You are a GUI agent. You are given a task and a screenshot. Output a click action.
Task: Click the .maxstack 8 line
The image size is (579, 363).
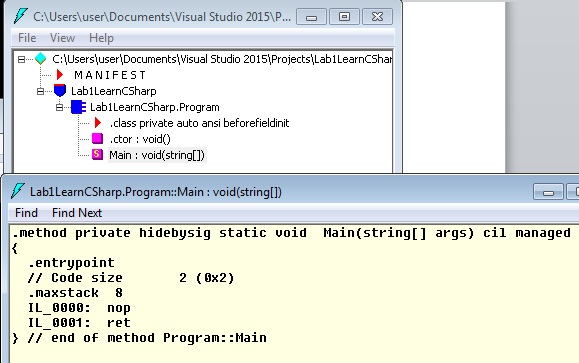pyautogui.click(x=75, y=293)
